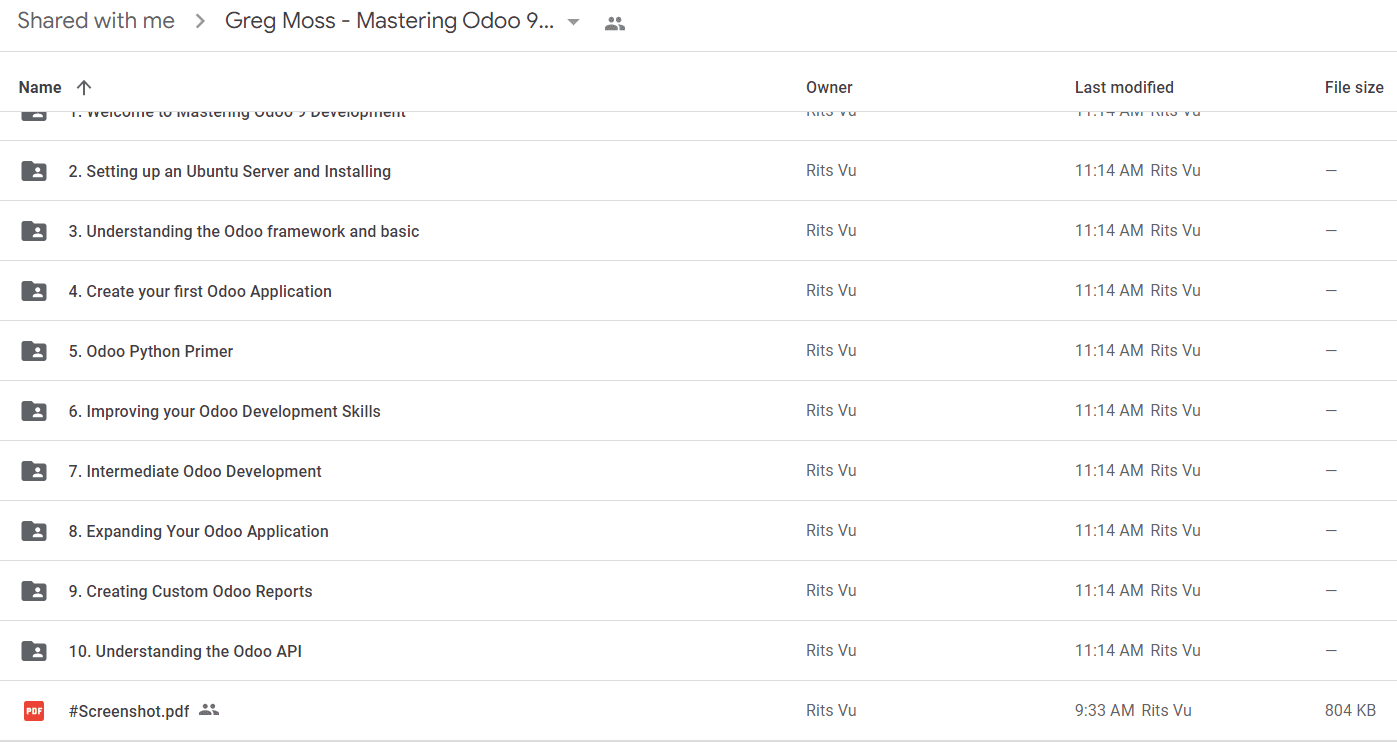Select '9. Creating Custom Odoo Reports' name
The width and height of the screenshot is (1397, 746).
pos(190,591)
